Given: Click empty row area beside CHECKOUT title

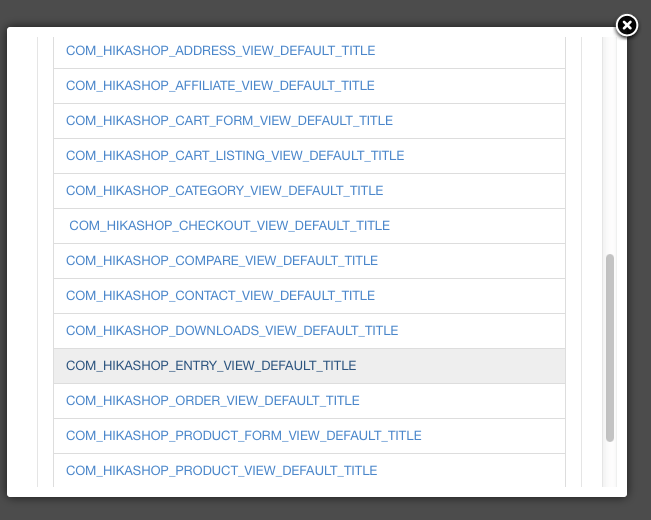Looking at the screenshot, I should 477,226.
